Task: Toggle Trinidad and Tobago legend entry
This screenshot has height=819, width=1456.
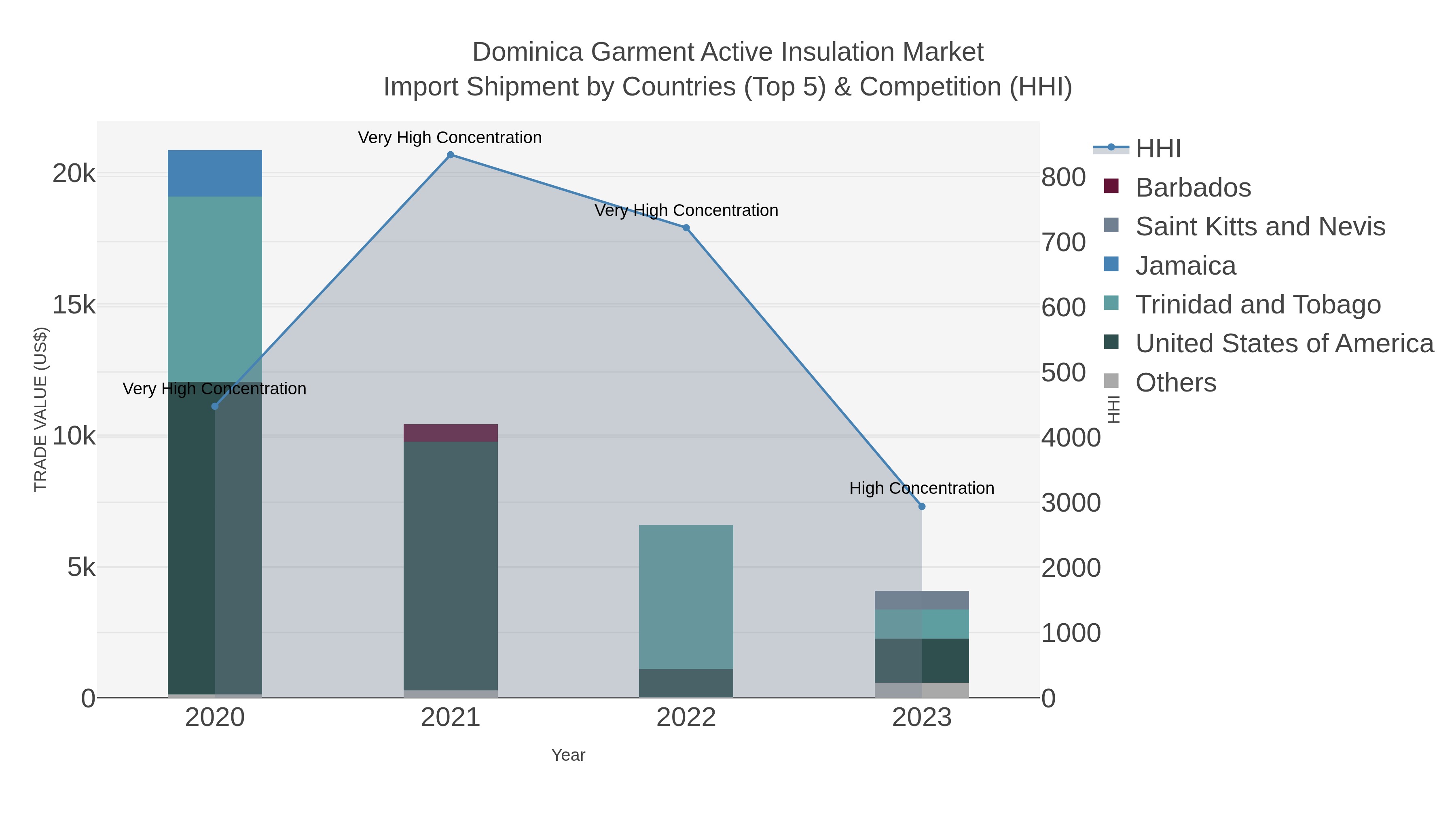Action: (x=1242, y=304)
